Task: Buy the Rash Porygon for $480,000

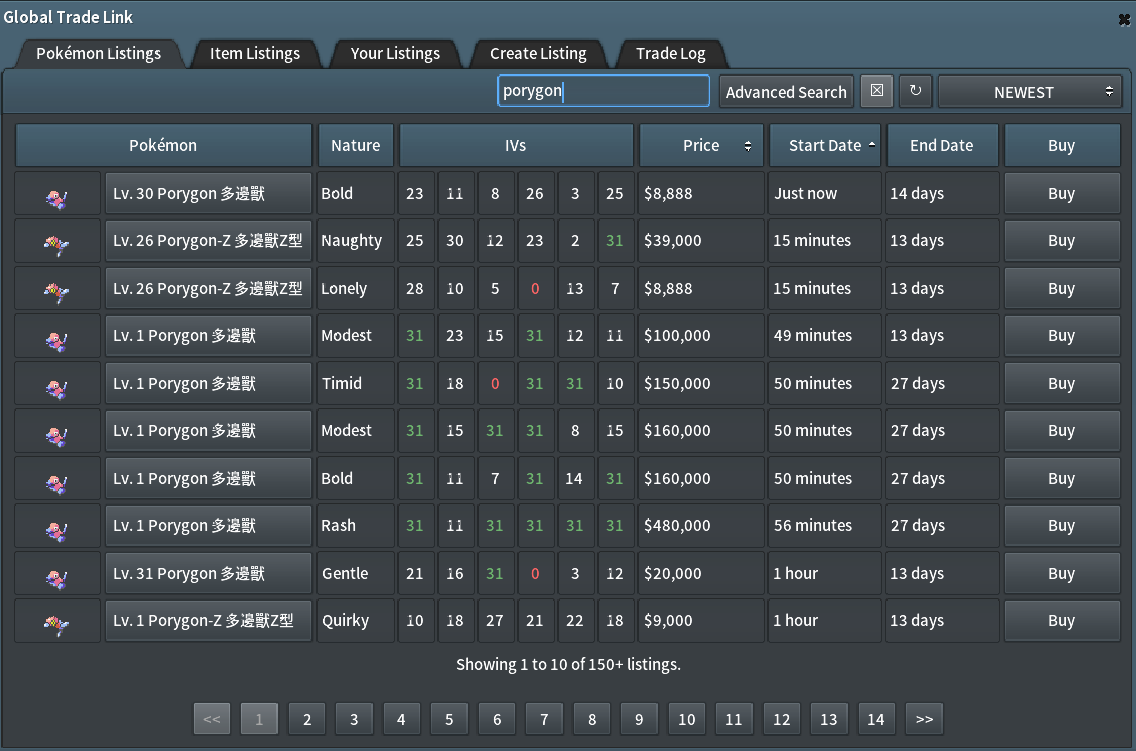Action: [1061, 526]
